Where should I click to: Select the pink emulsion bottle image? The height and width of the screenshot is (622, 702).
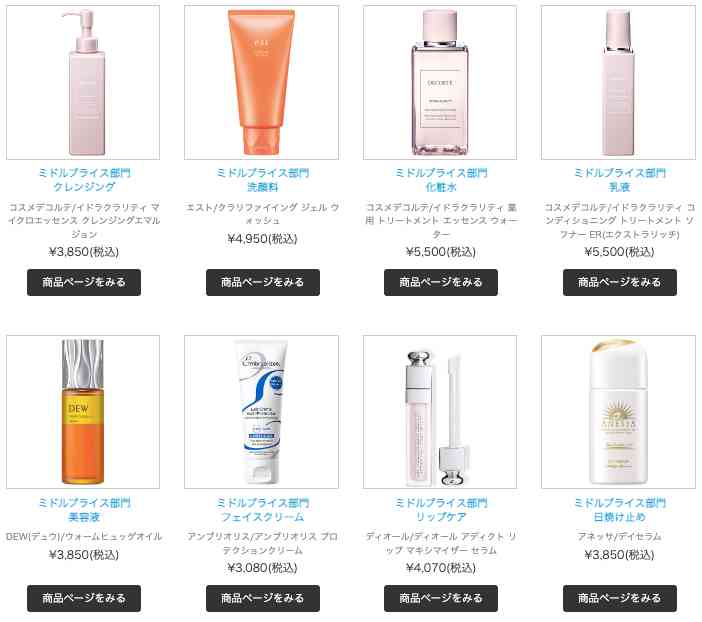618,82
